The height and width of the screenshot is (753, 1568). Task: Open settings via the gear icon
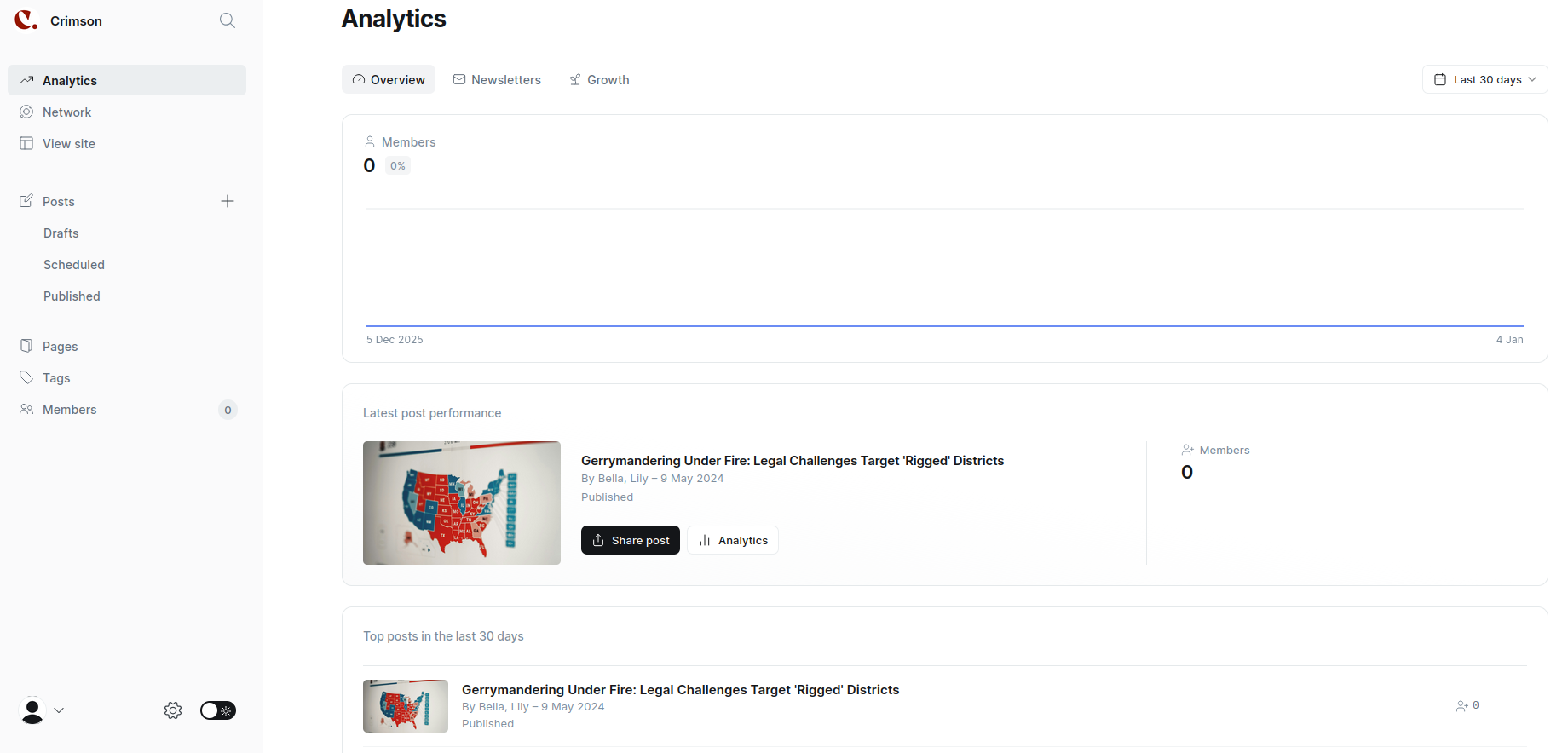coord(173,710)
